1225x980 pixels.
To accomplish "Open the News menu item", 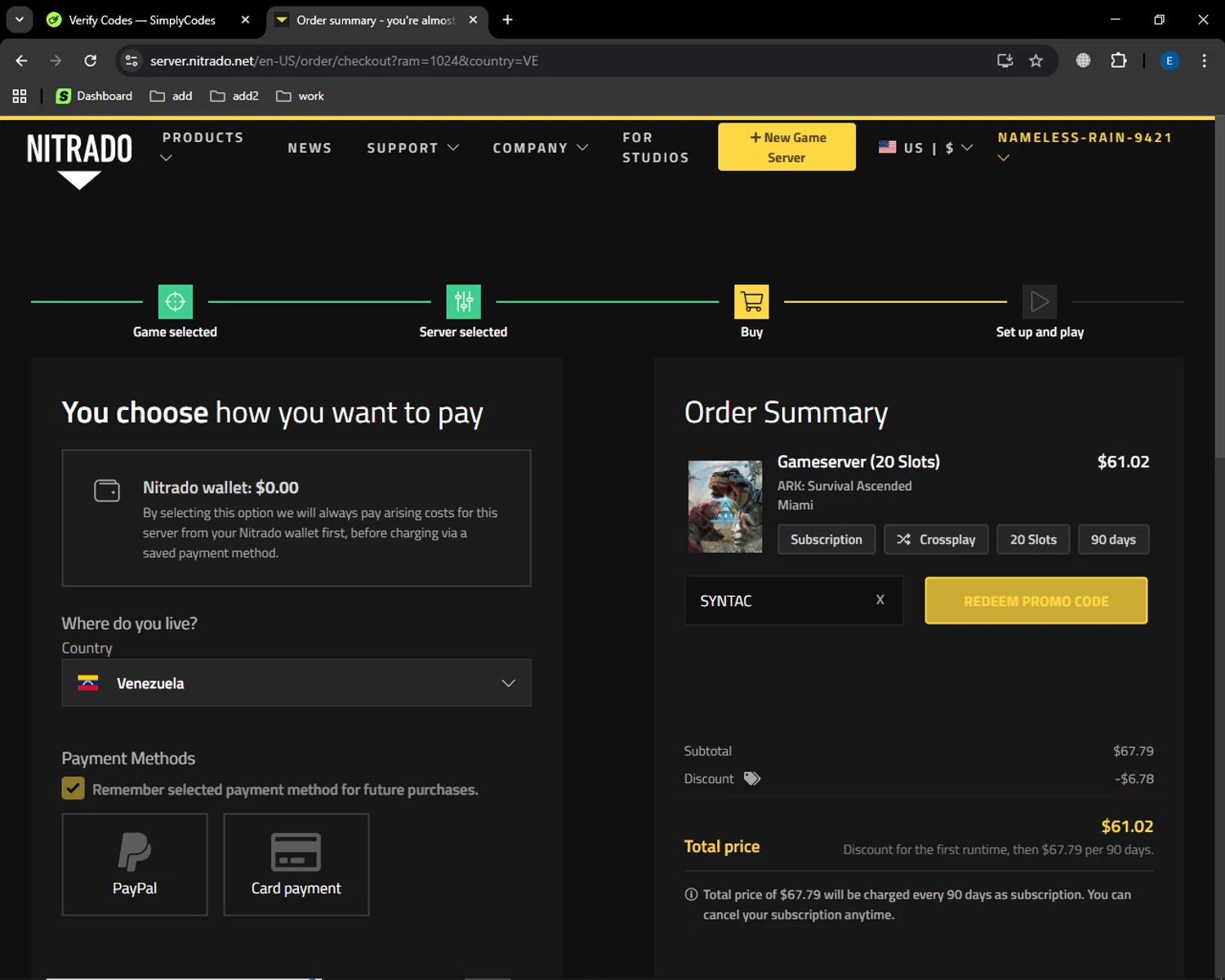I will (x=310, y=148).
